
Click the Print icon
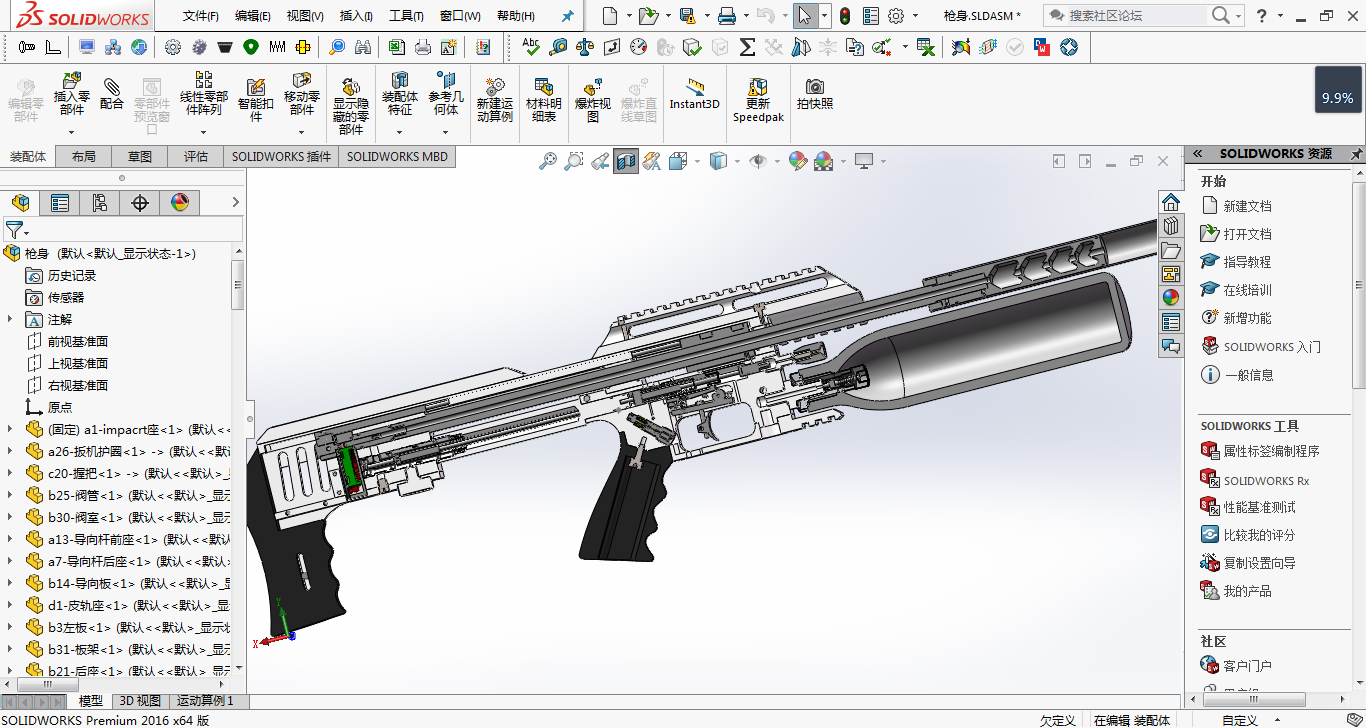click(x=727, y=16)
